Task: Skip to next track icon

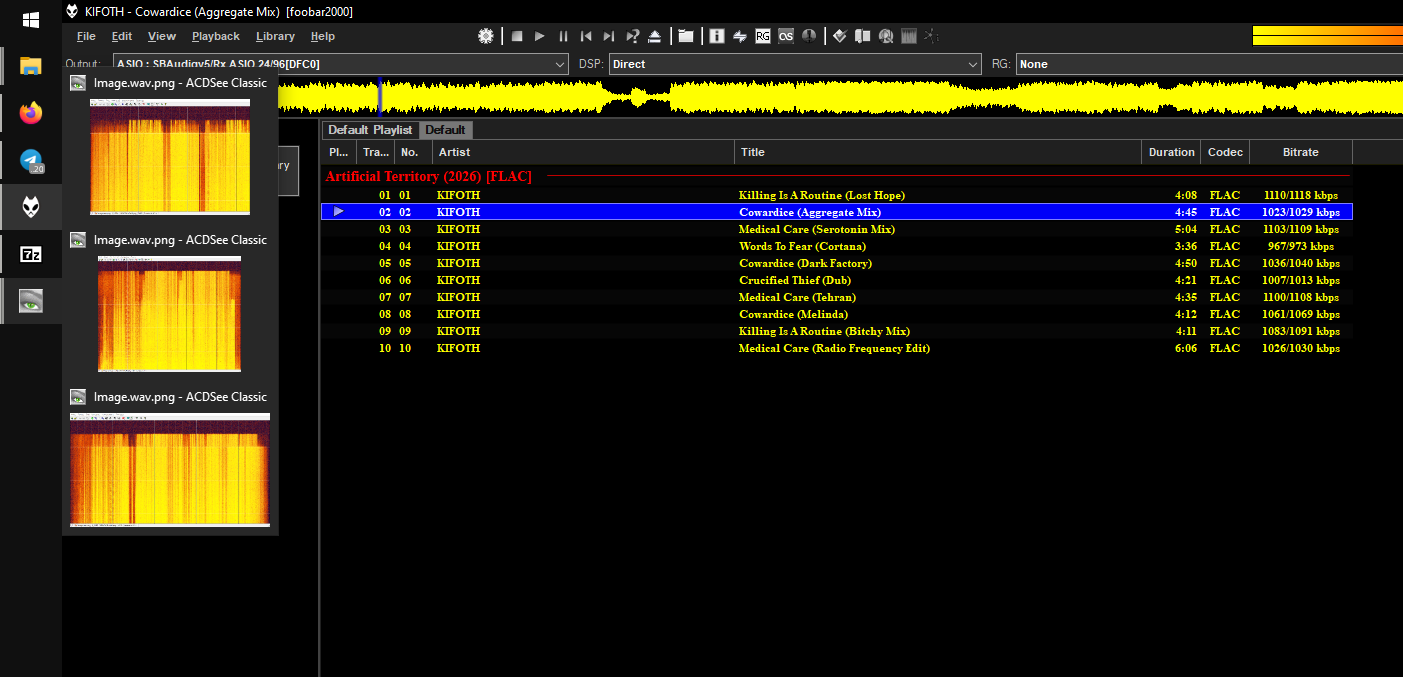Action: pyautogui.click(x=609, y=36)
